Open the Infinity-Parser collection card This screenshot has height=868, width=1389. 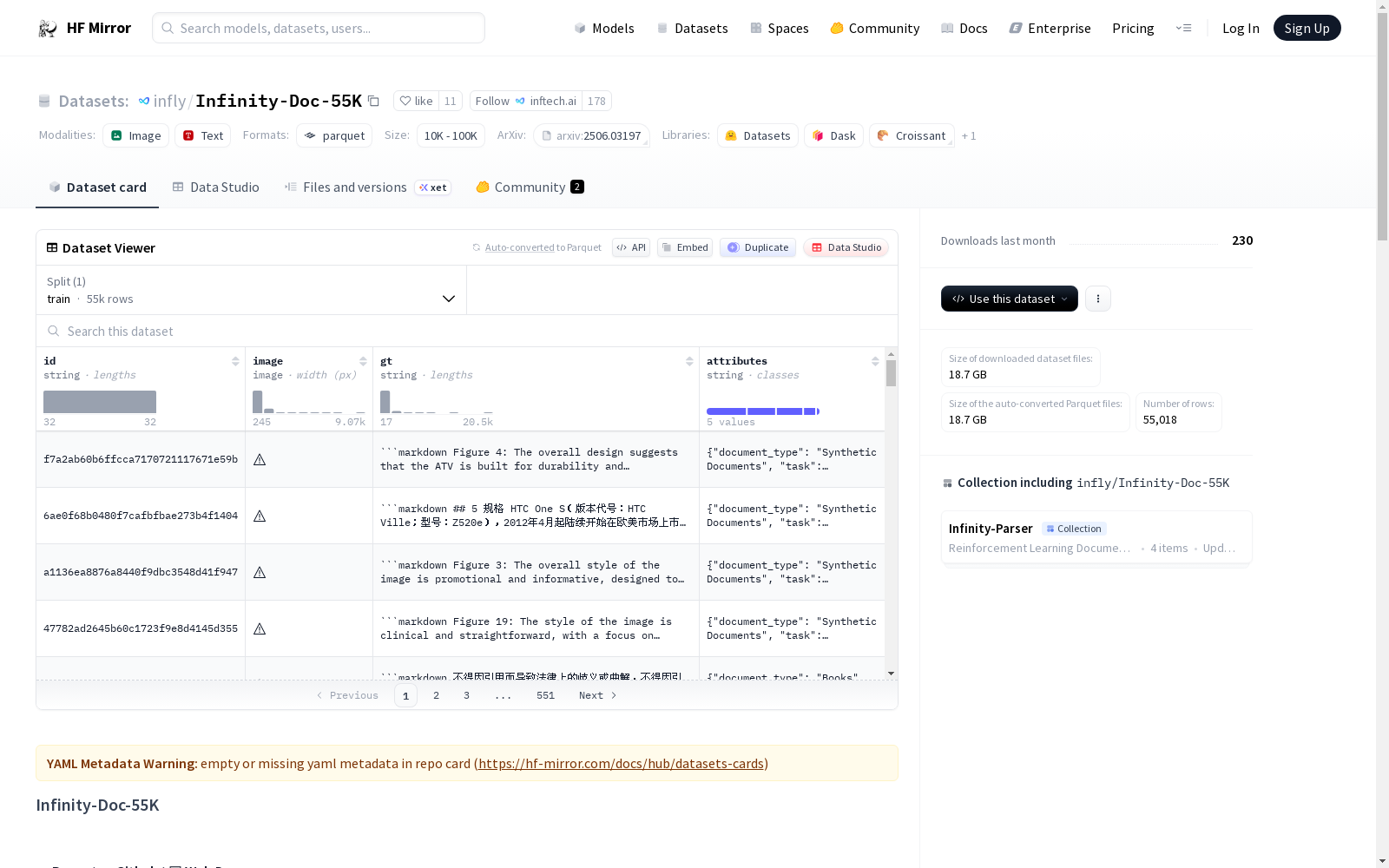(x=1096, y=537)
